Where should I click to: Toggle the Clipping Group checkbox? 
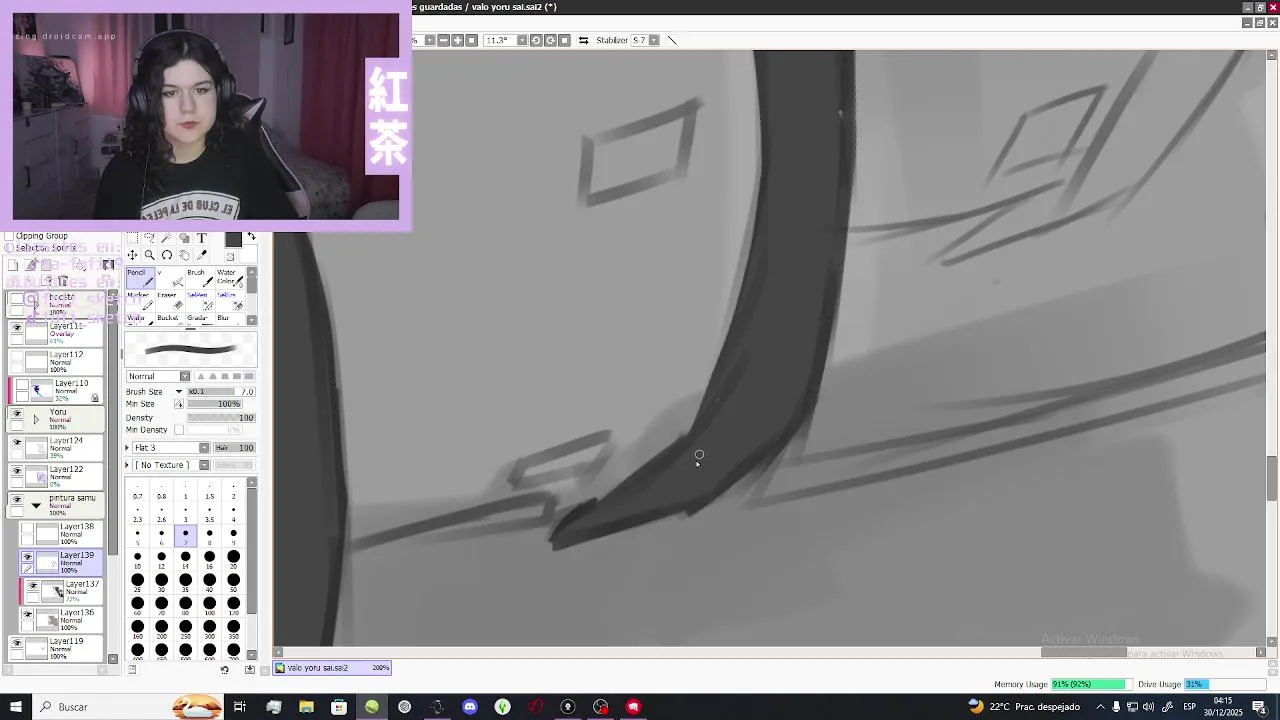click(9, 236)
